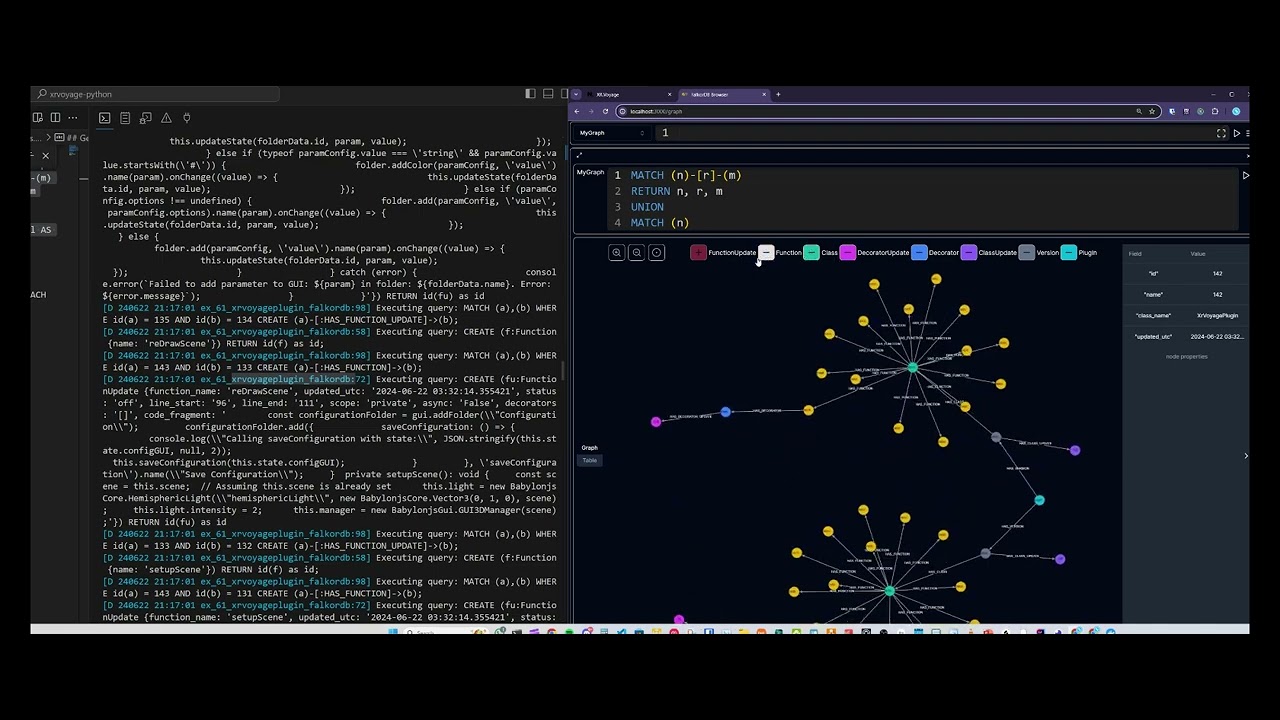The width and height of the screenshot is (1280, 720).
Task: Open the problems warning triangle icon
Action: click(166, 118)
